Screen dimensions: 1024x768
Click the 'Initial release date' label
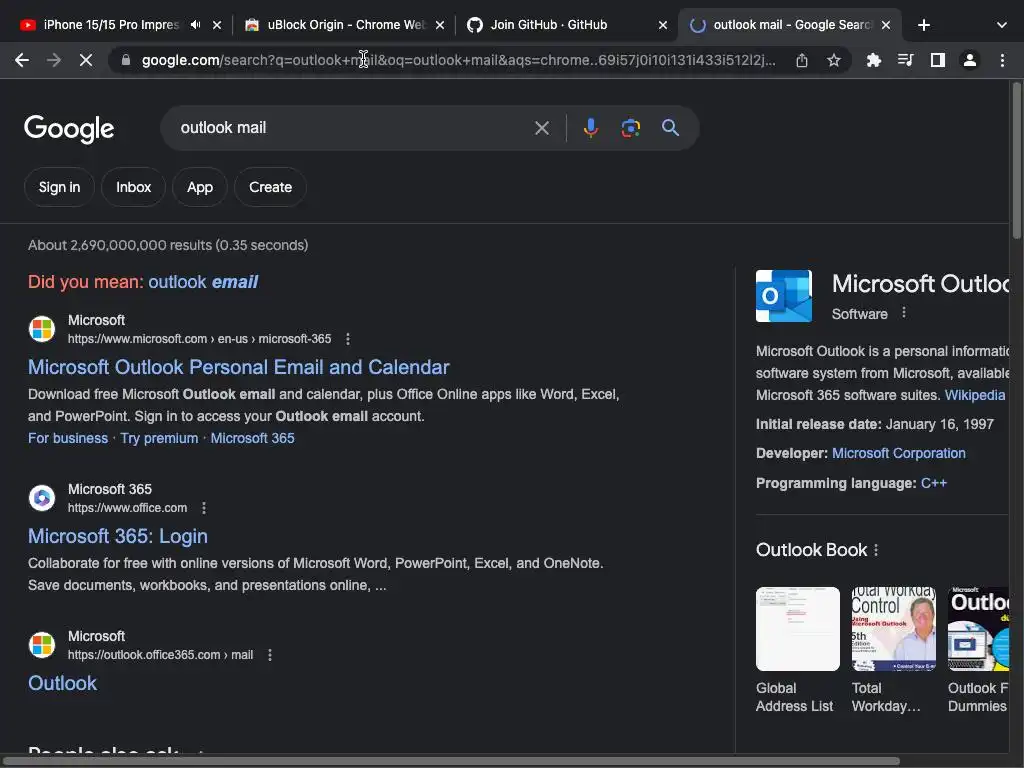818,424
